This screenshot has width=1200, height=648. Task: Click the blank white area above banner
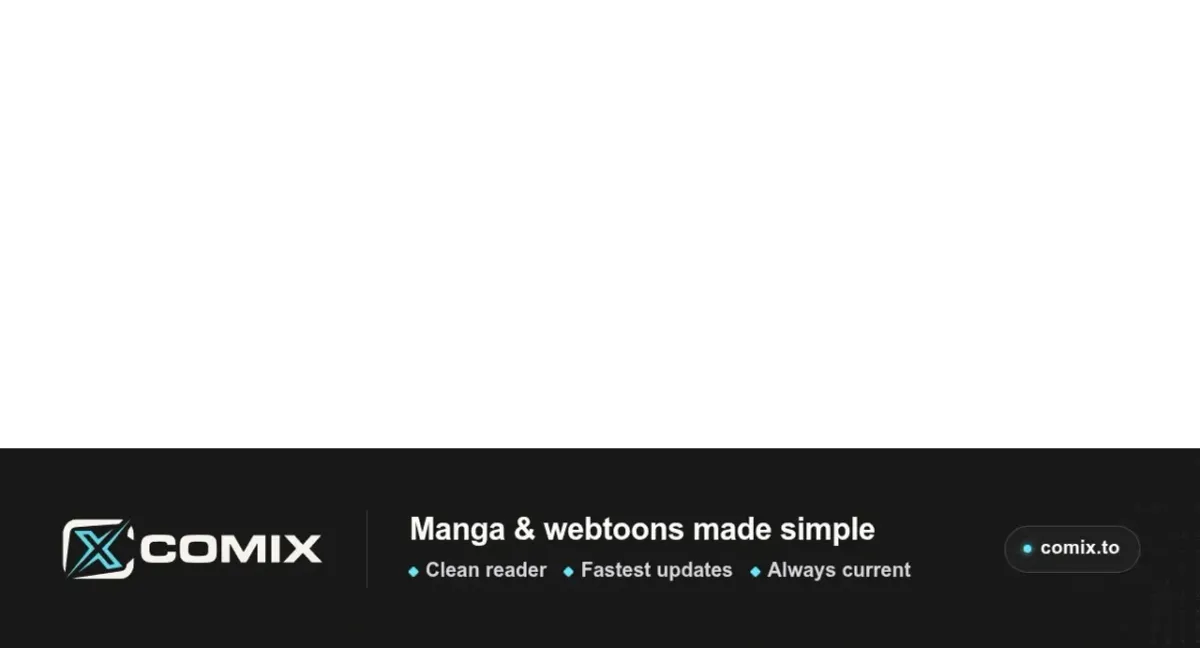[x=600, y=224]
